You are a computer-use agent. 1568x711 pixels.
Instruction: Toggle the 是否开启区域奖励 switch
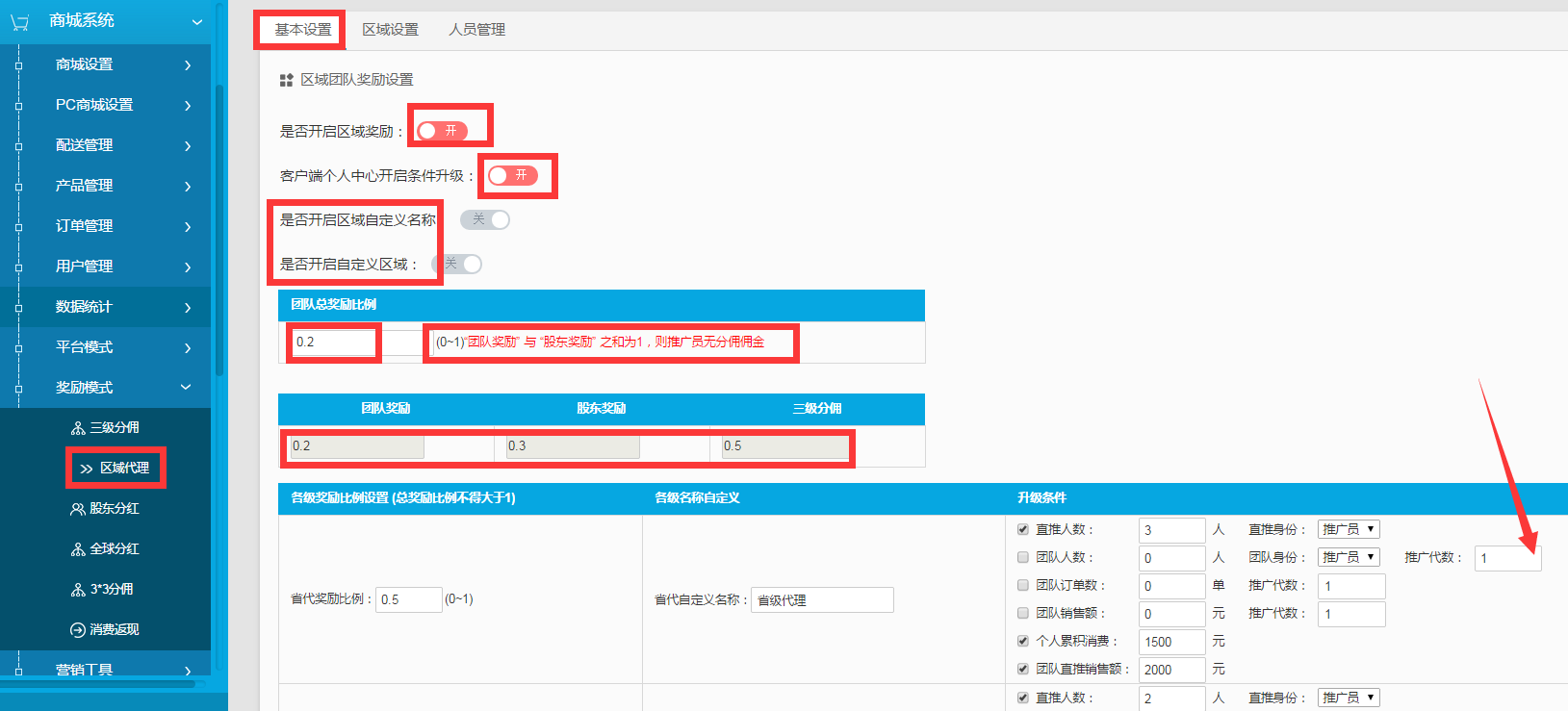tap(443, 131)
